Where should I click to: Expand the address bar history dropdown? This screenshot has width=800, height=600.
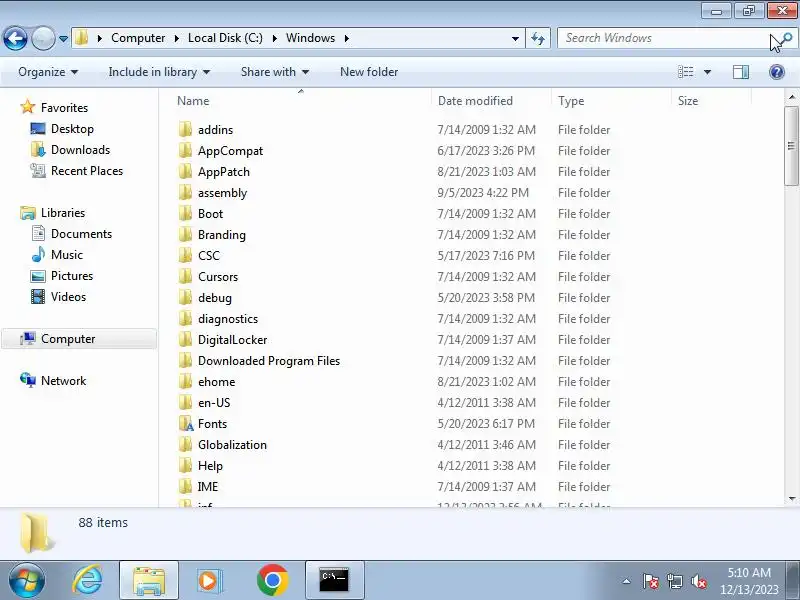tap(515, 38)
